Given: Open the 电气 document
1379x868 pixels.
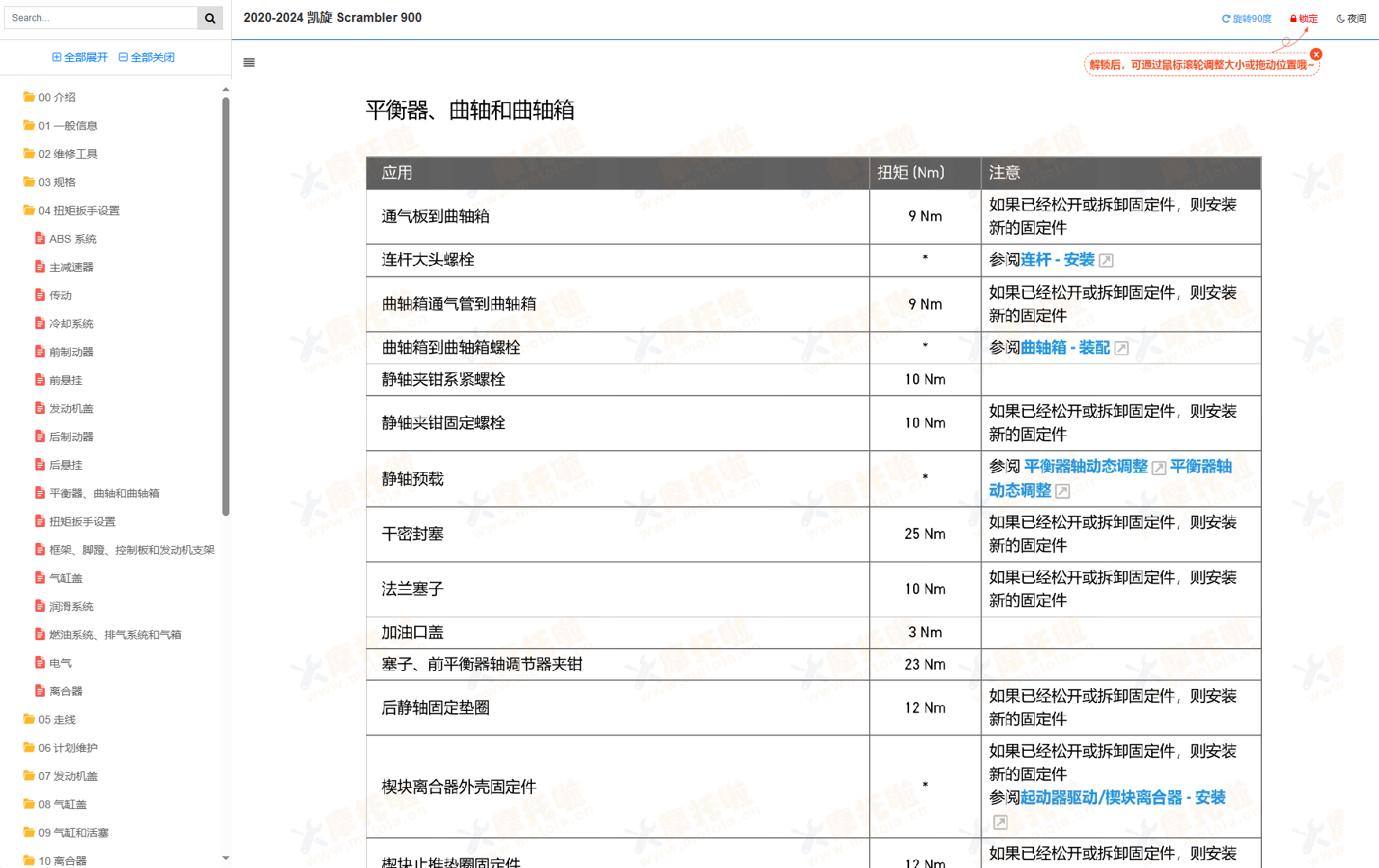Looking at the screenshot, I should [x=53, y=663].
